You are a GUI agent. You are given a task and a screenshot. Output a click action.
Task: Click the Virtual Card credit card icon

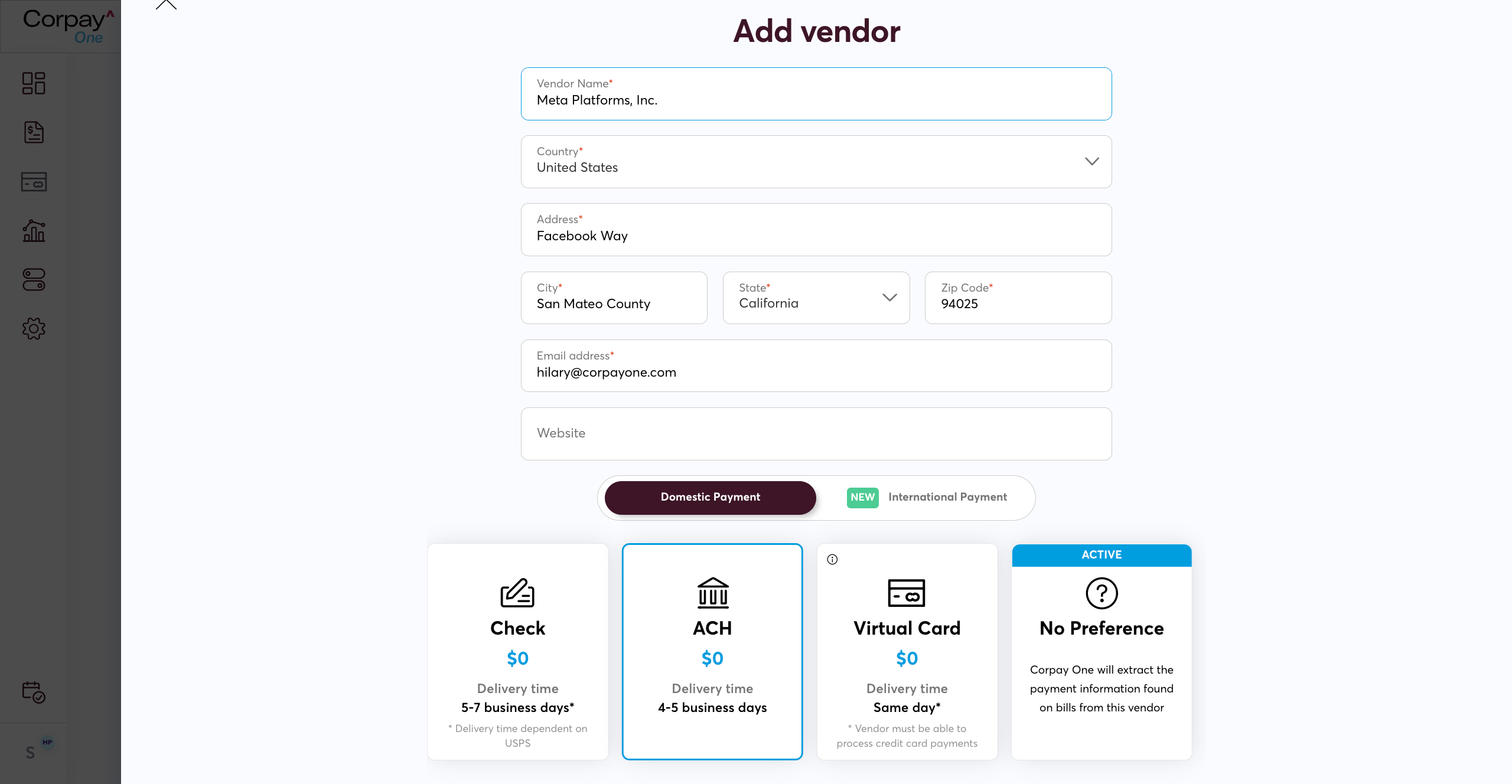[907, 593]
